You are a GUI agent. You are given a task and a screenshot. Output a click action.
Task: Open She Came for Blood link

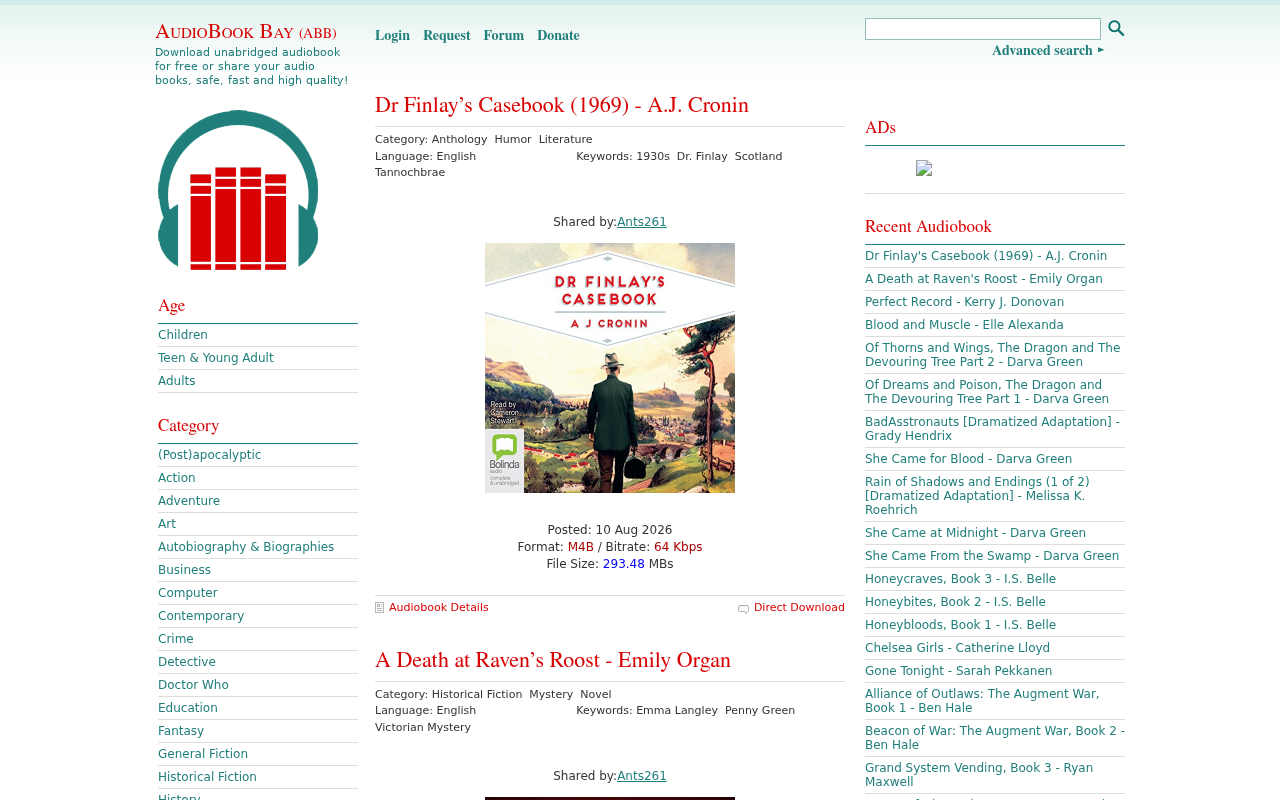(x=968, y=459)
